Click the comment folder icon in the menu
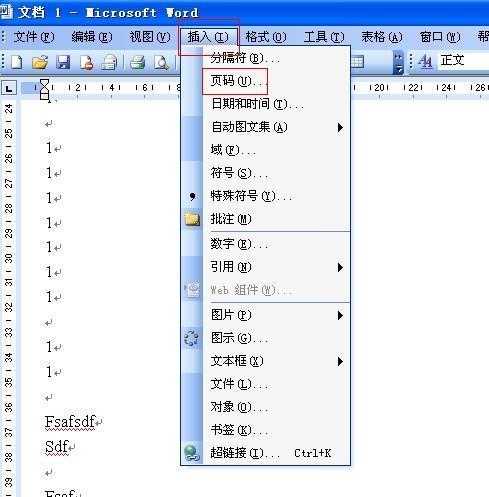 [x=192, y=219]
